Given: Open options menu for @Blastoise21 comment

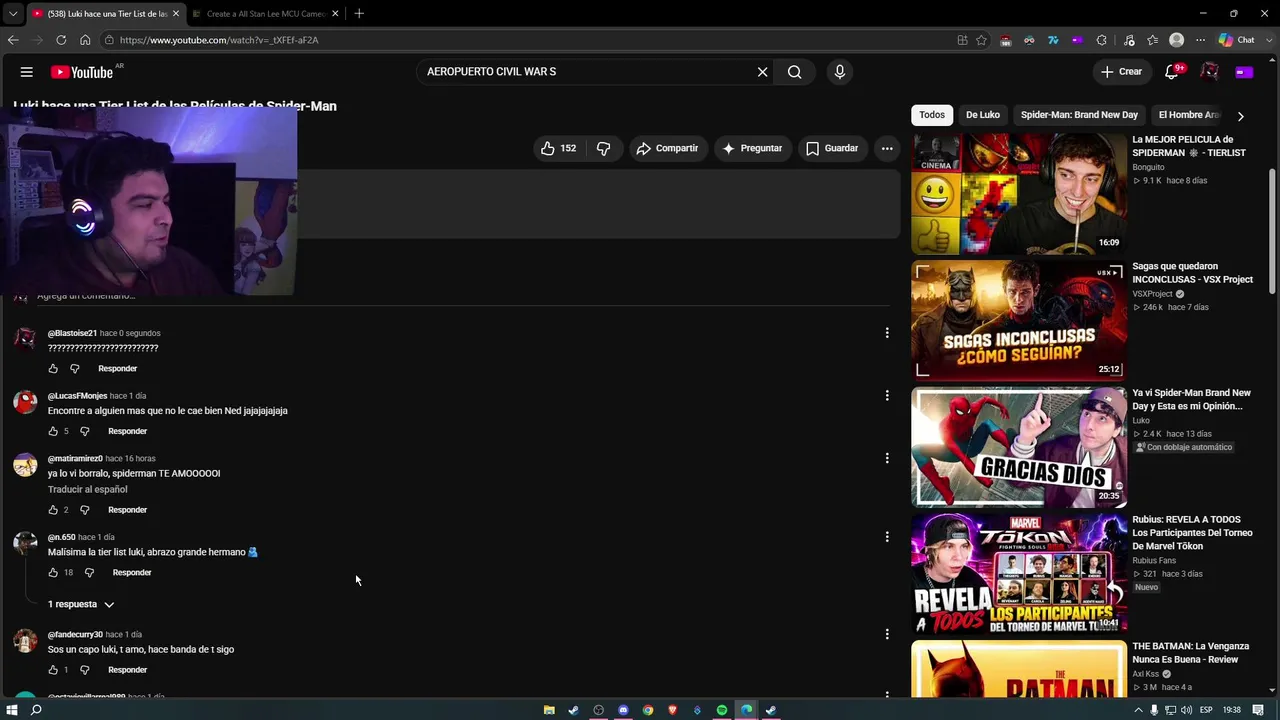Looking at the screenshot, I should tap(886, 333).
